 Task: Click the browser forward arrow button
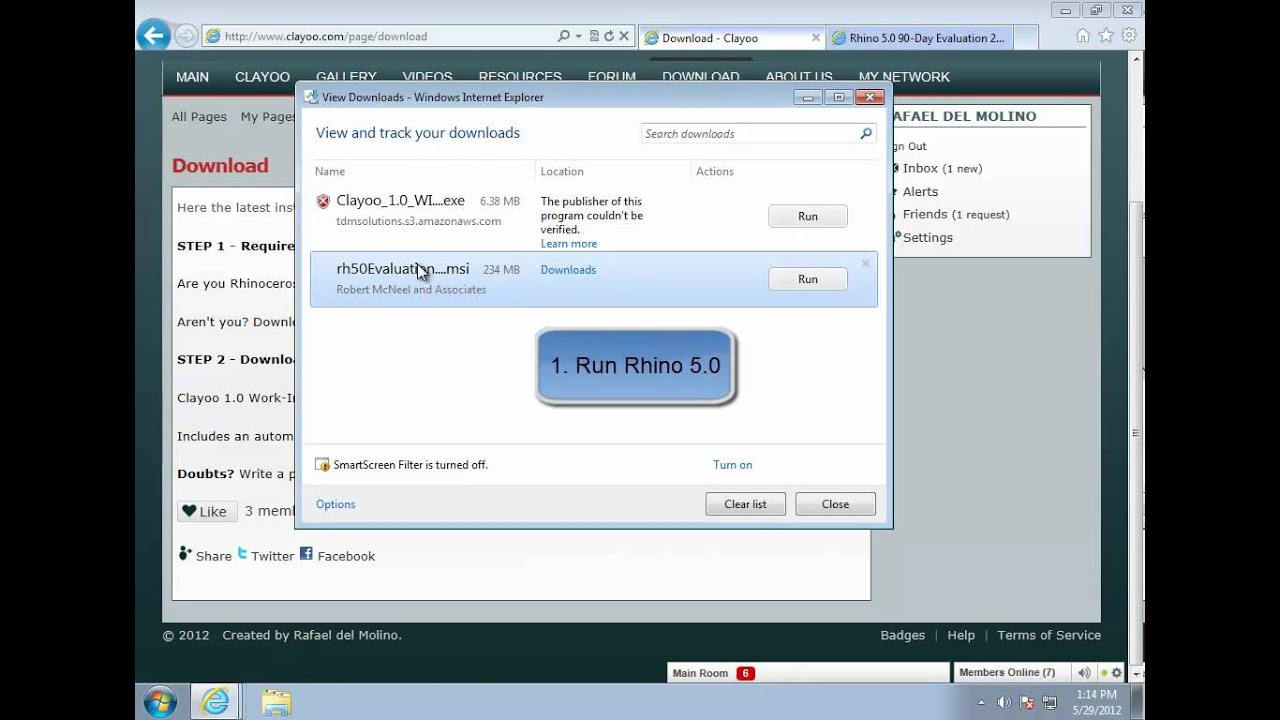point(185,36)
